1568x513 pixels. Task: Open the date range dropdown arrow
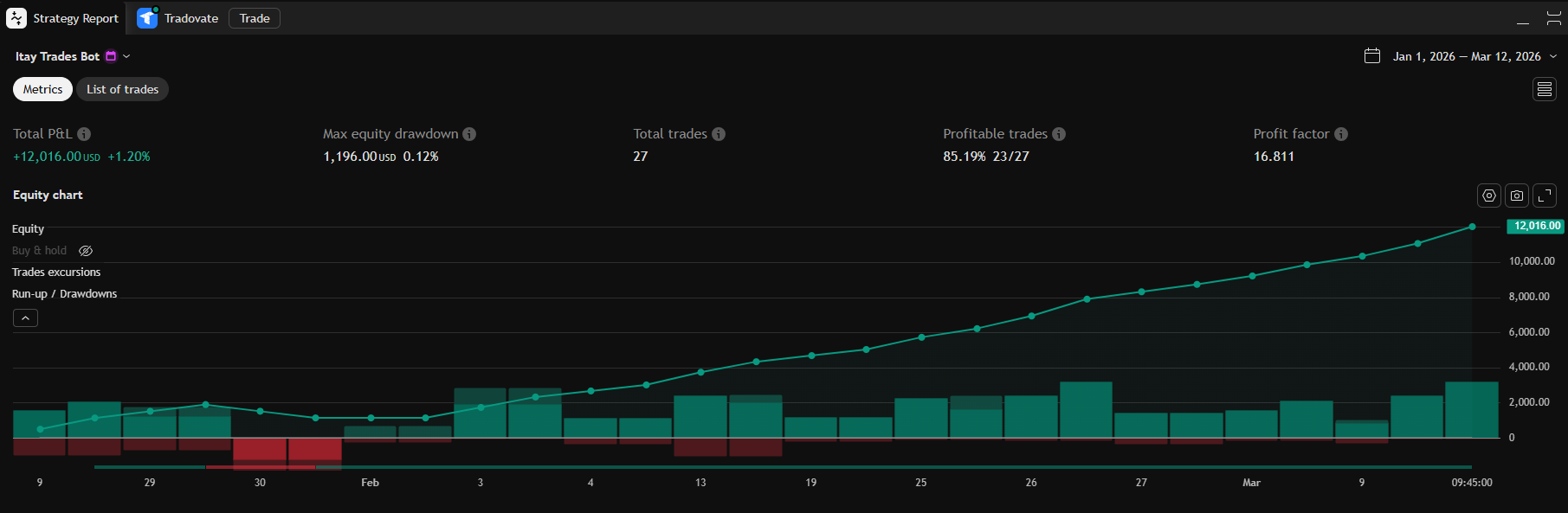tap(1553, 56)
